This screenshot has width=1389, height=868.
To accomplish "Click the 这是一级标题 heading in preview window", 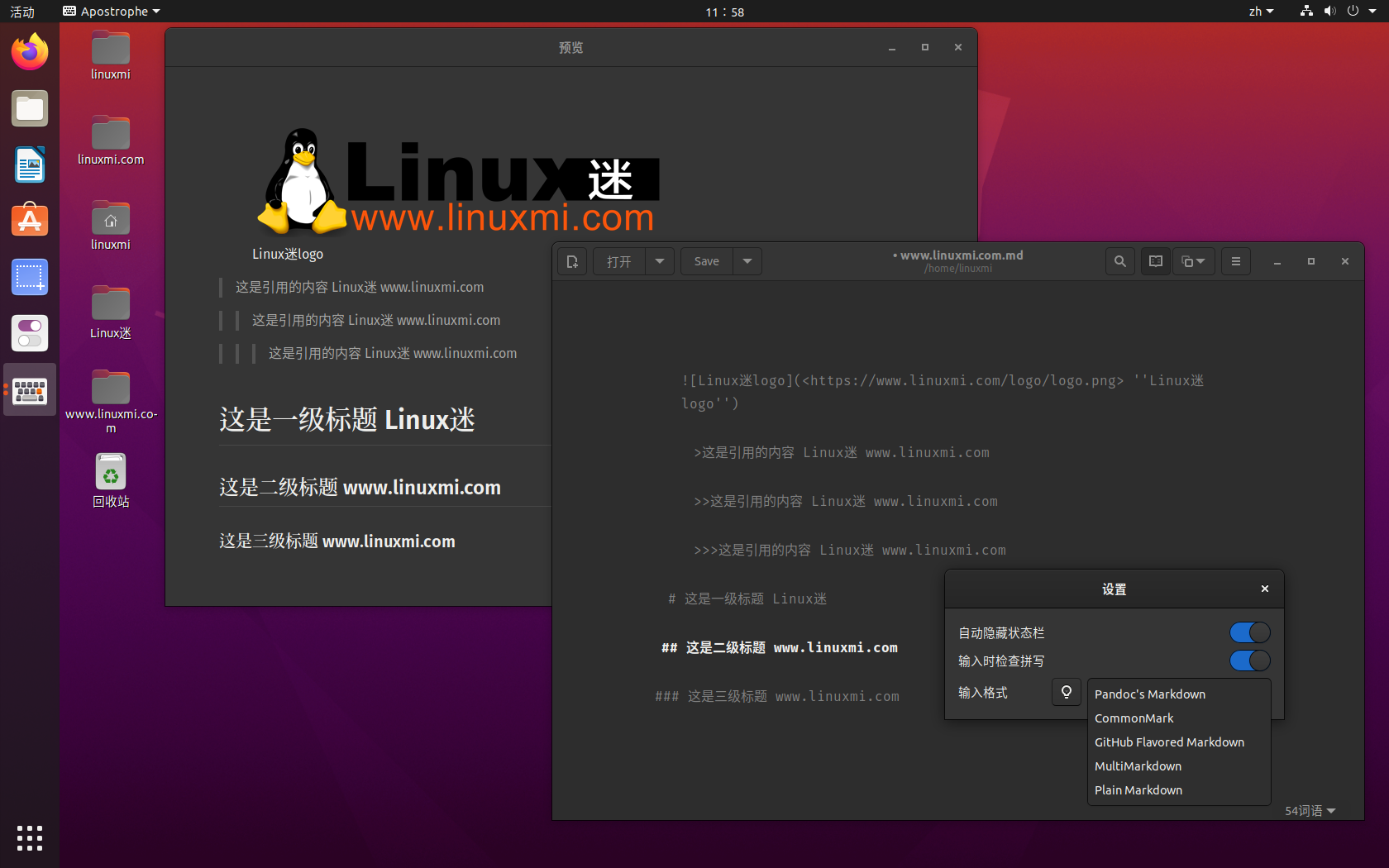I will pos(347,420).
